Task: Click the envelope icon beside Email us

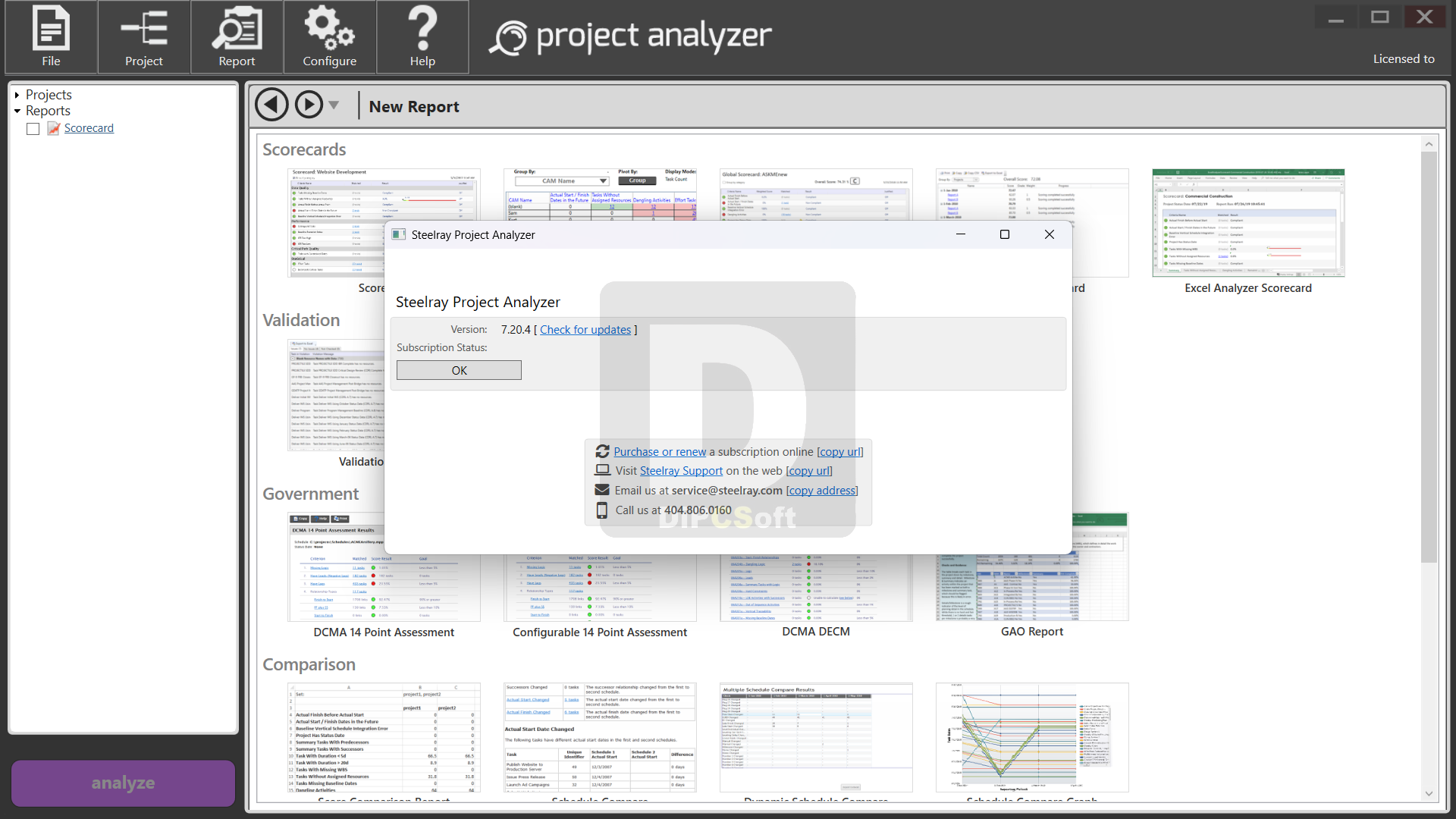Action: [602, 490]
